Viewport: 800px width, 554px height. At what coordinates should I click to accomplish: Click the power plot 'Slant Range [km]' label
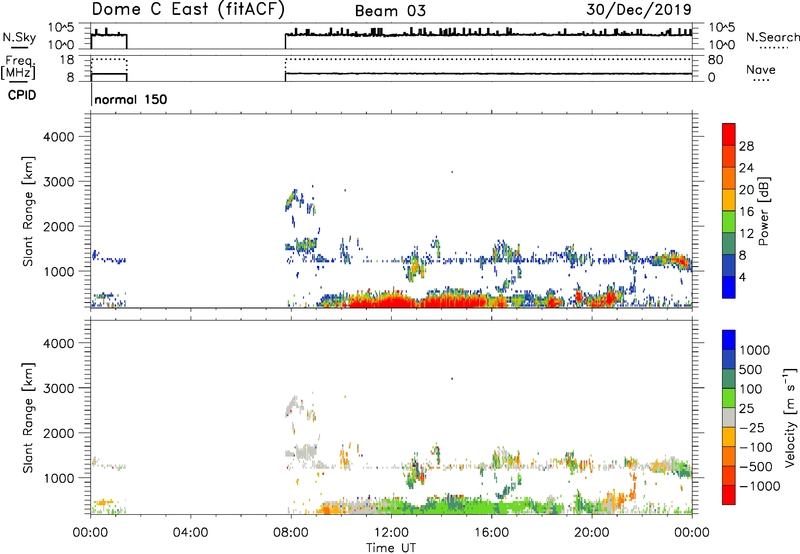coord(28,211)
